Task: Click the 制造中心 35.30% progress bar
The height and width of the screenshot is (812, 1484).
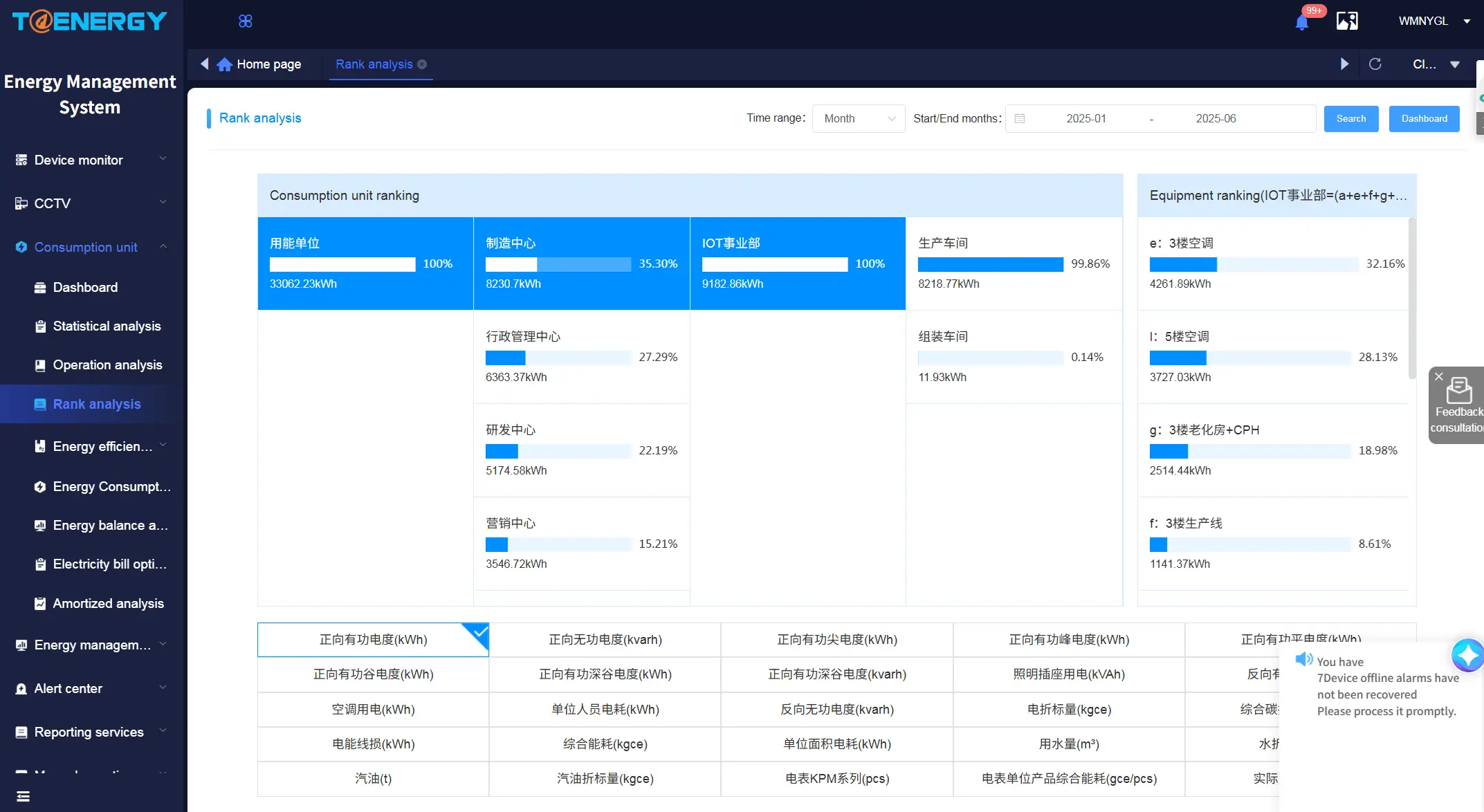Action: (558, 264)
